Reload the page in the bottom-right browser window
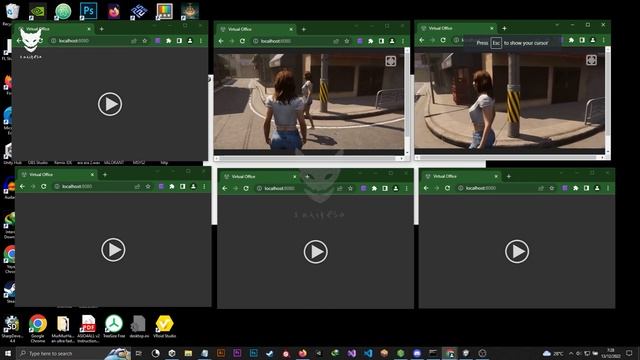Viewport: 640px width, 360px height. [x=447, y=188]
